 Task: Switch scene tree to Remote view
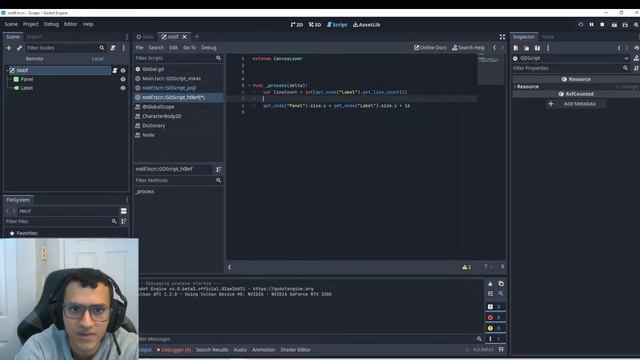34,59
